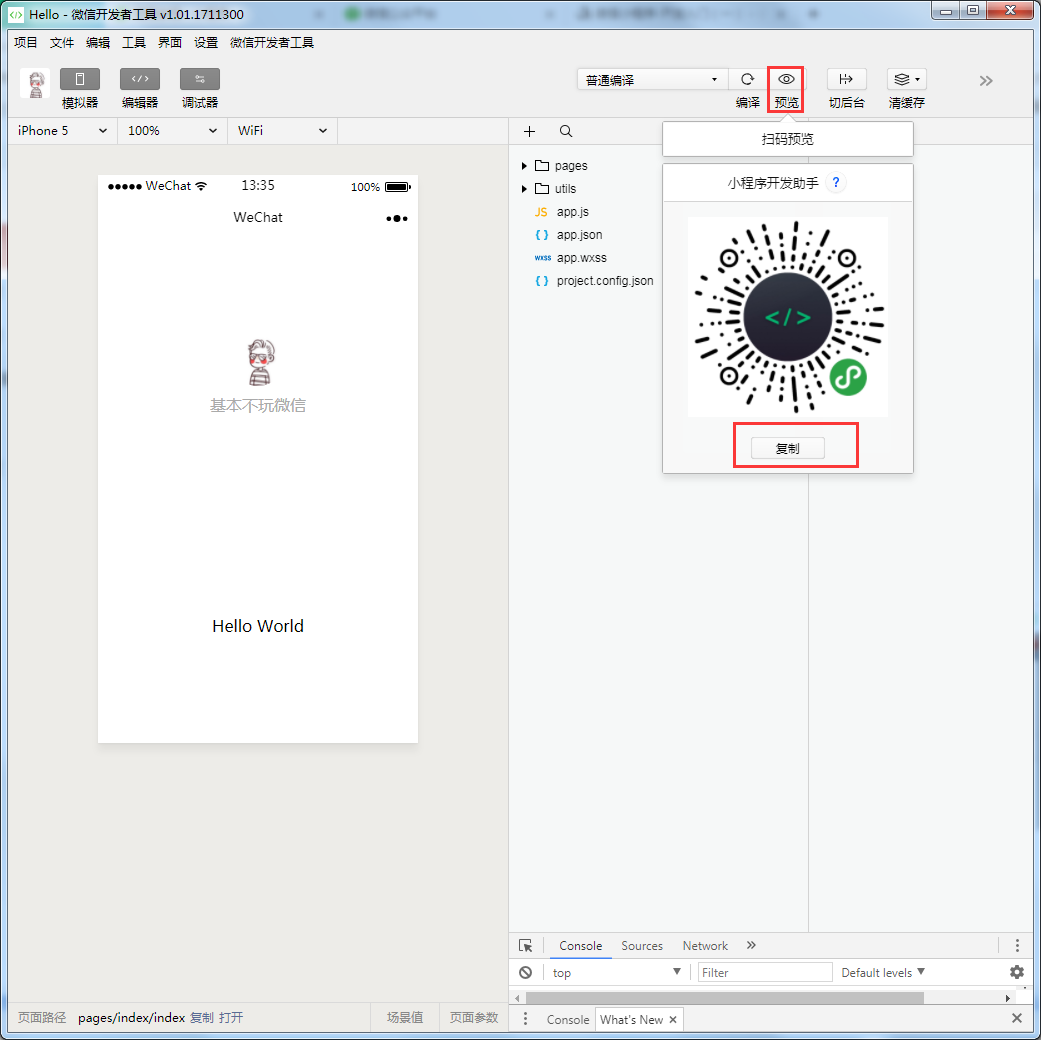Open the 工具 menu

(134, 43)
